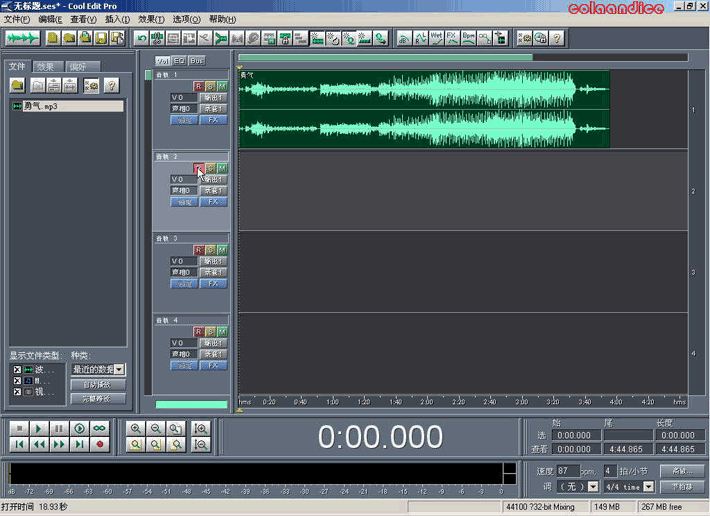Click the horizontal zoom in magnifier
The width and height of the screenshot is (710, 516).
(136, 428)
